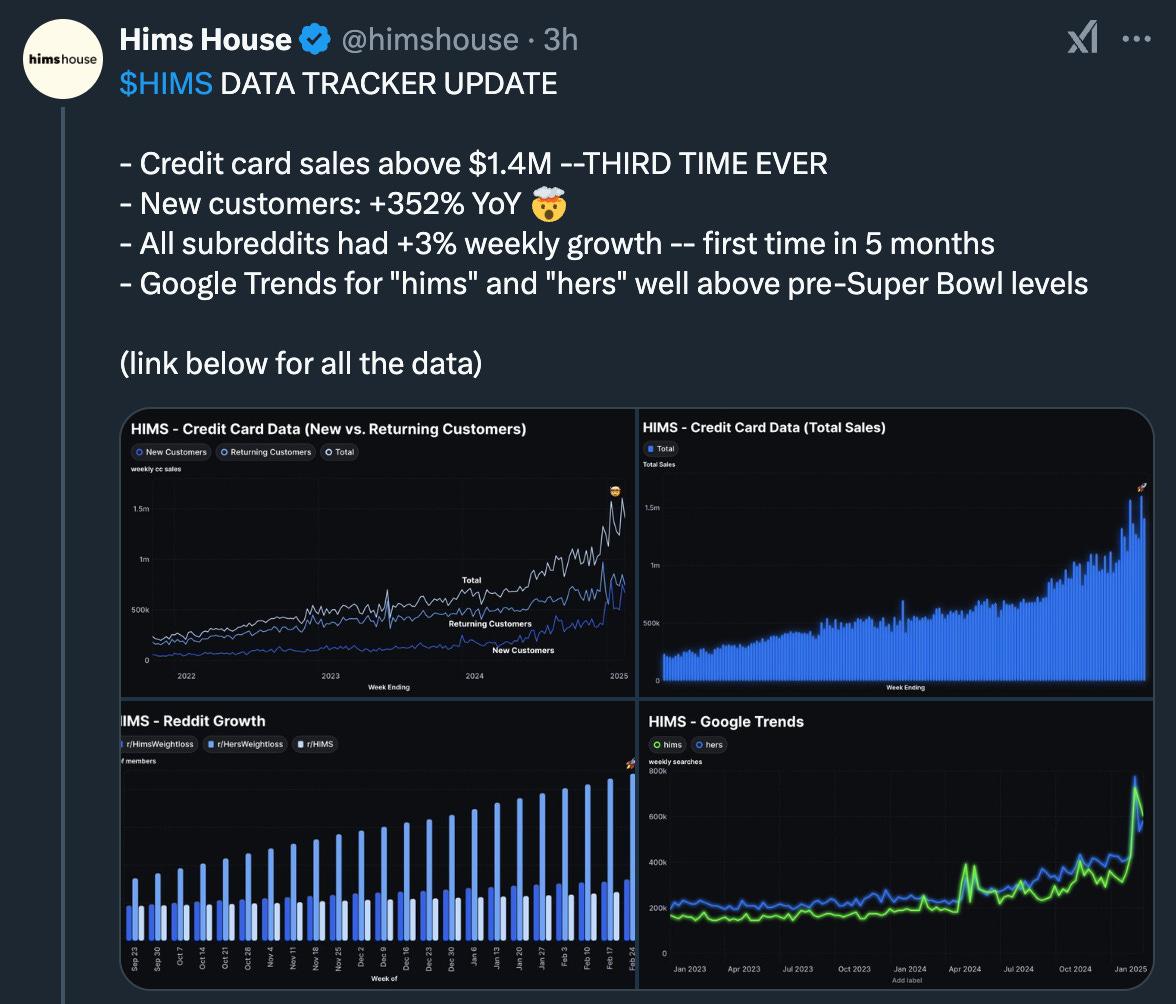Open the more options menu on the tweet
This screenshot has height=1004, width=1176.
tap(1137, 38)
